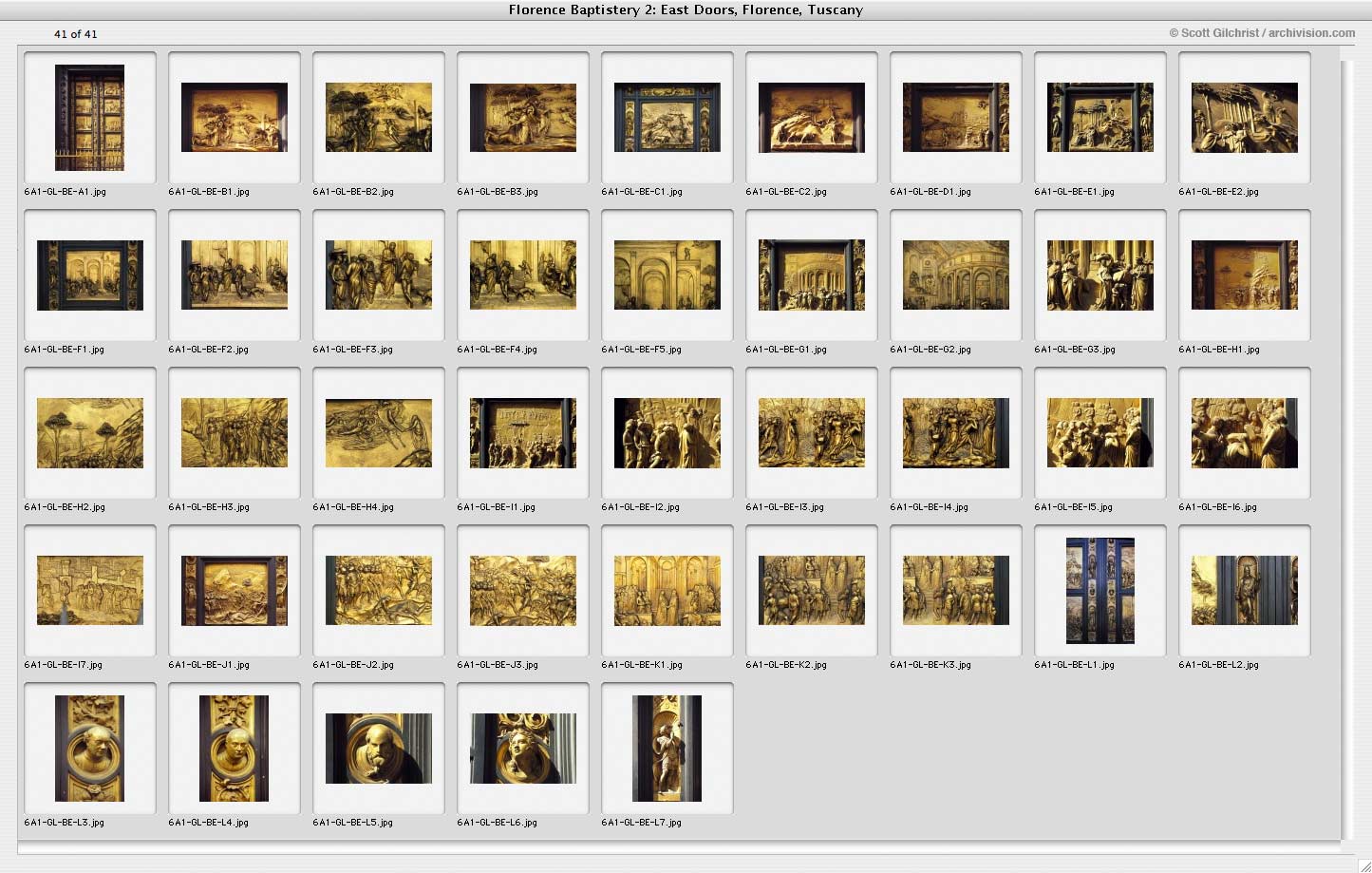View thumbnail 6A1-GL-BE-F4.jpg

[523, 275]
